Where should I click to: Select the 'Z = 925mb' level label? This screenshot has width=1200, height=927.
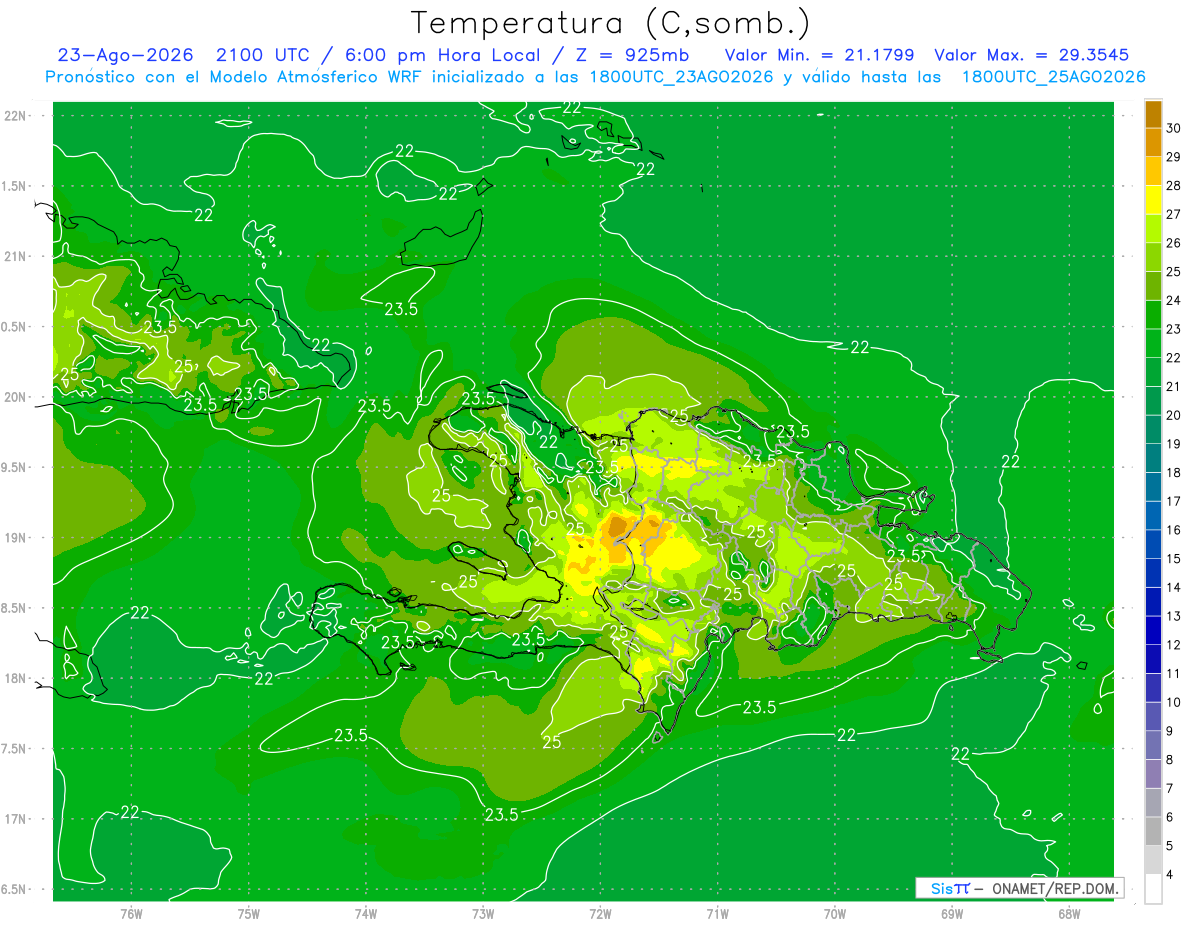point(629,55)
